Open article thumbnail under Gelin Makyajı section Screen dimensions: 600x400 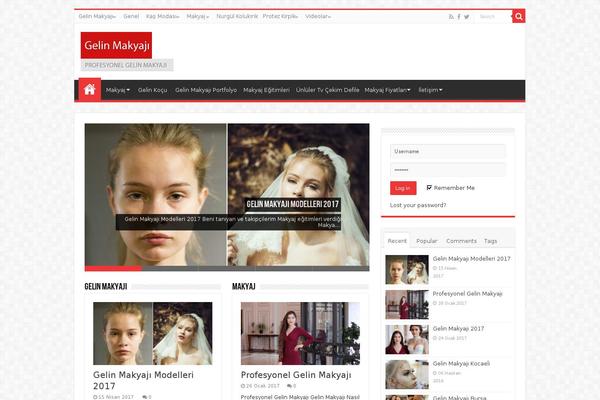click(x=153, y=333)
